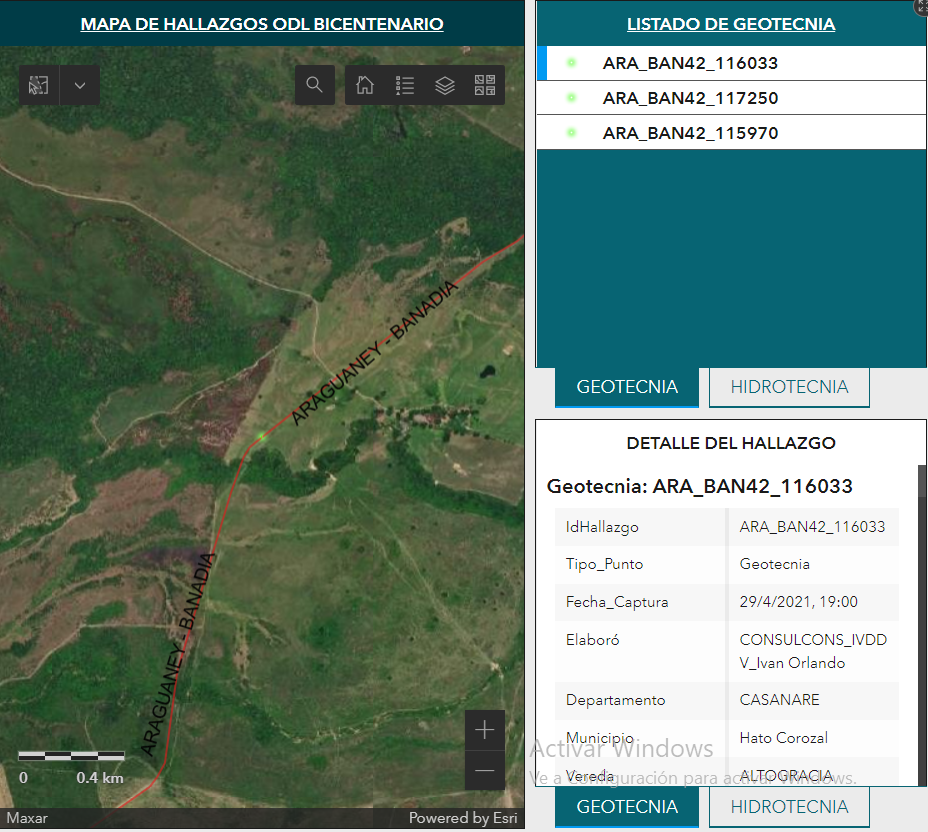Select ARA_BAN42_116033 in the geotecnia list

[x=690, y=63]
